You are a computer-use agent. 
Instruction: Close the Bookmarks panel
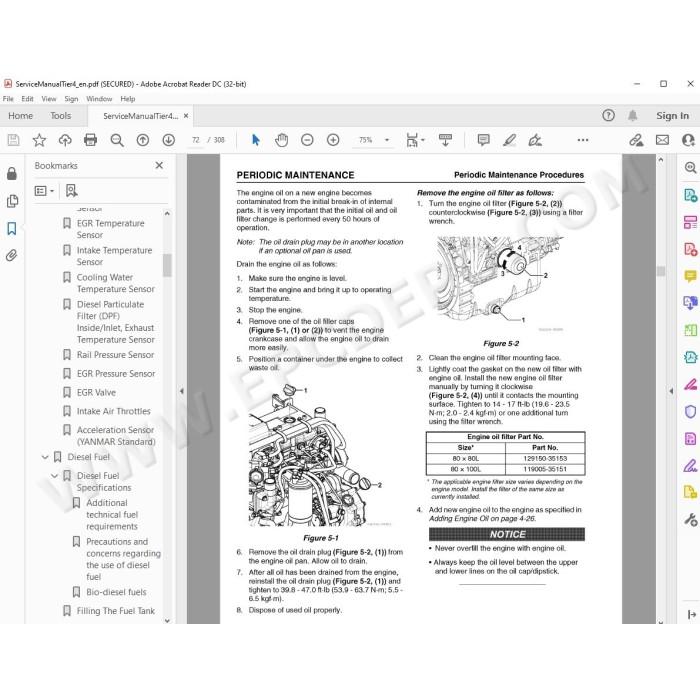click(x=159, y=165)
